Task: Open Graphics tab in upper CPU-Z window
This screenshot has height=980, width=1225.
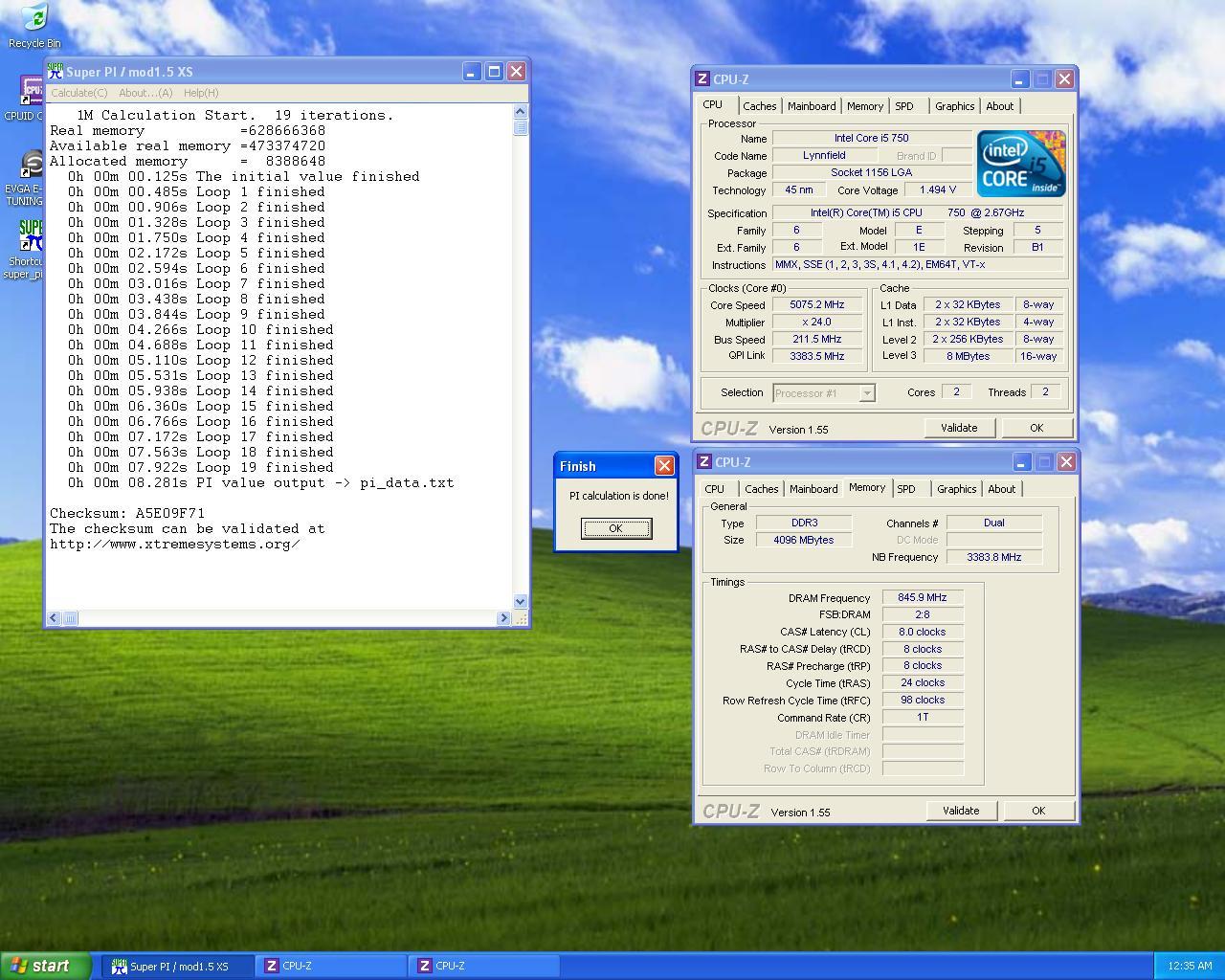Action: click(x=955, y=106)
